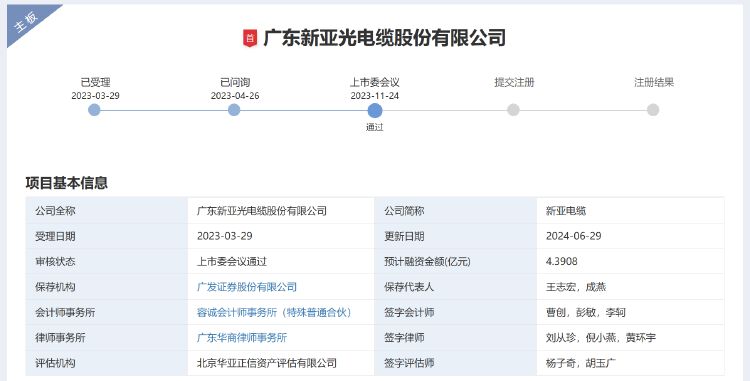Select the 已受理 timeline dot

point(94,110)
